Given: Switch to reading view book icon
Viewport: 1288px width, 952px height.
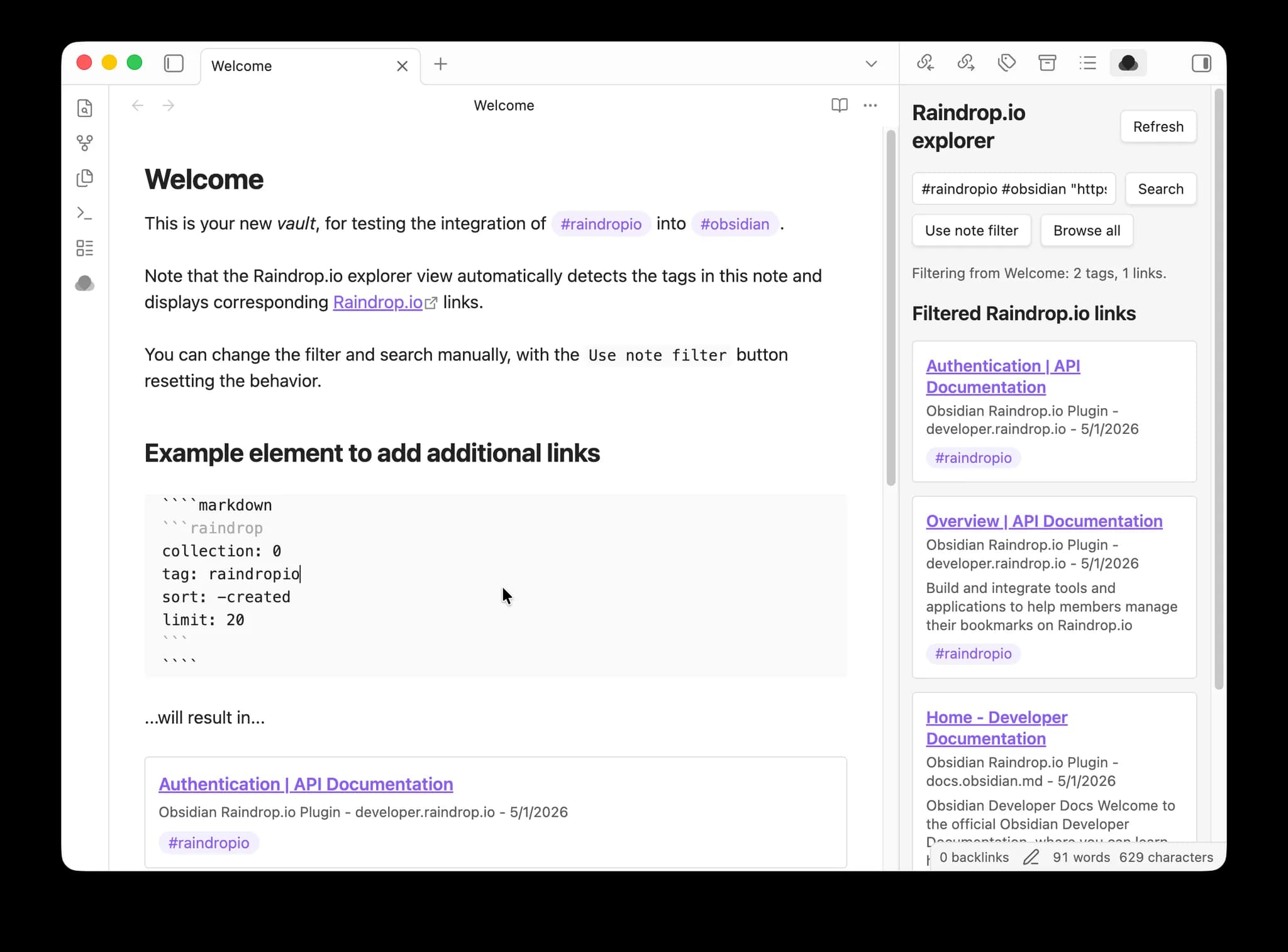Looking at the screenshot, I should click(x=840, y=105).
